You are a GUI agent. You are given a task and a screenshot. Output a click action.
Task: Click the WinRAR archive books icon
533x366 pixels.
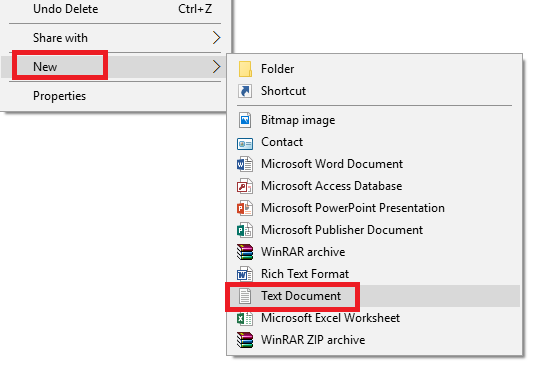tap(245, 252)
